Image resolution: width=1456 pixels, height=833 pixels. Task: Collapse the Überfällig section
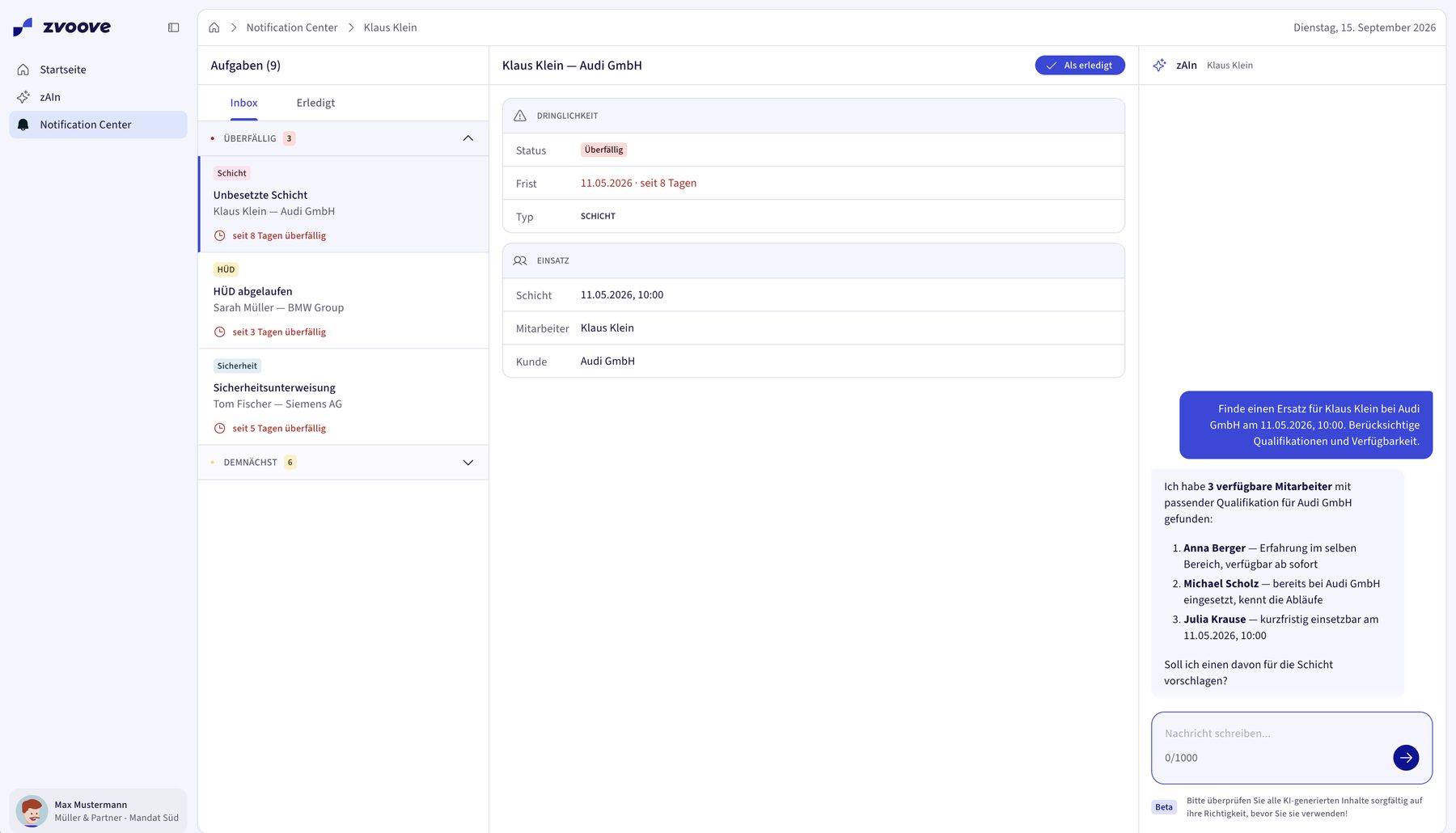tap(468, 138)
